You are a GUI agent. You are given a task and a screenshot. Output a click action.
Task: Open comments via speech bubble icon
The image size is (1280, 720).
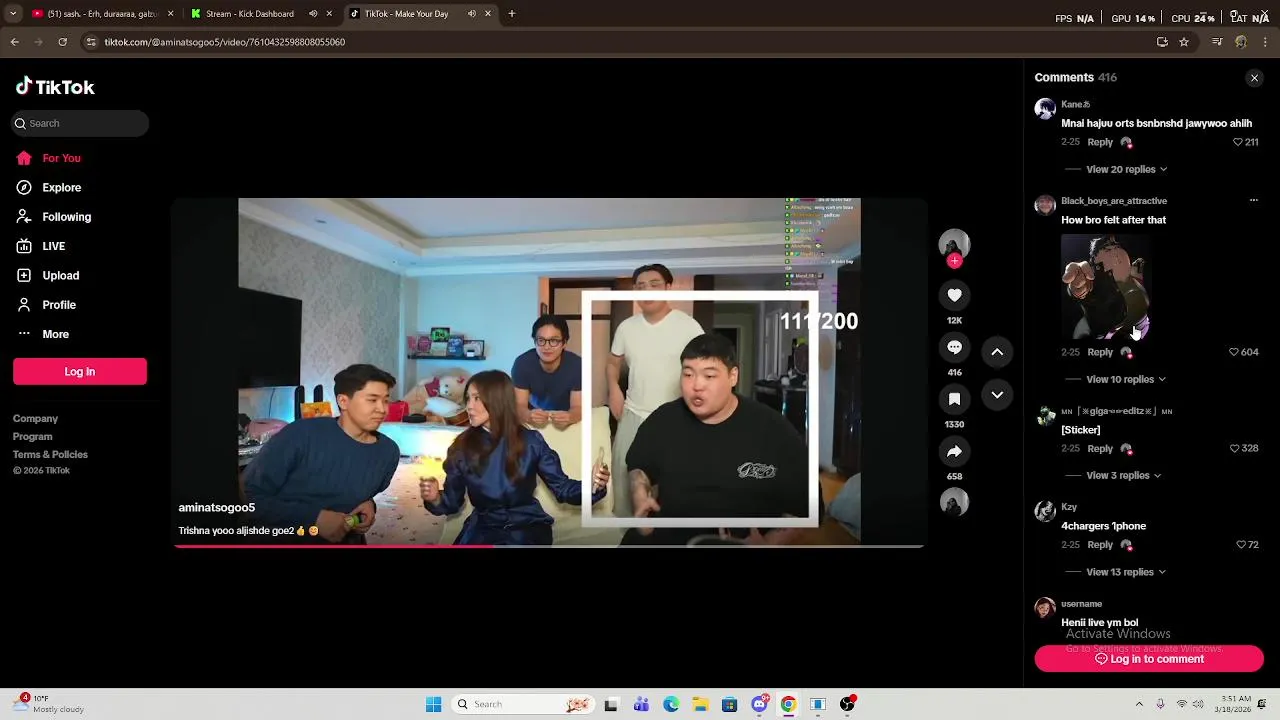954,347
